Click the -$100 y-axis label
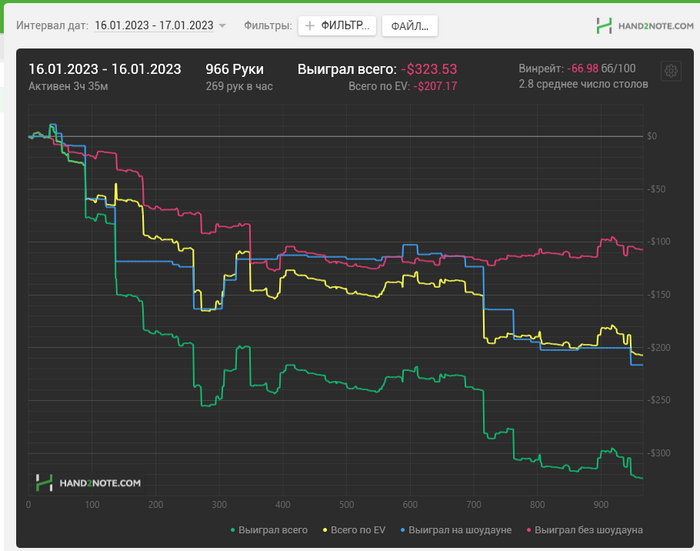Image resolution: width=700 pixels, height=551 pixels. coord(659,242)
